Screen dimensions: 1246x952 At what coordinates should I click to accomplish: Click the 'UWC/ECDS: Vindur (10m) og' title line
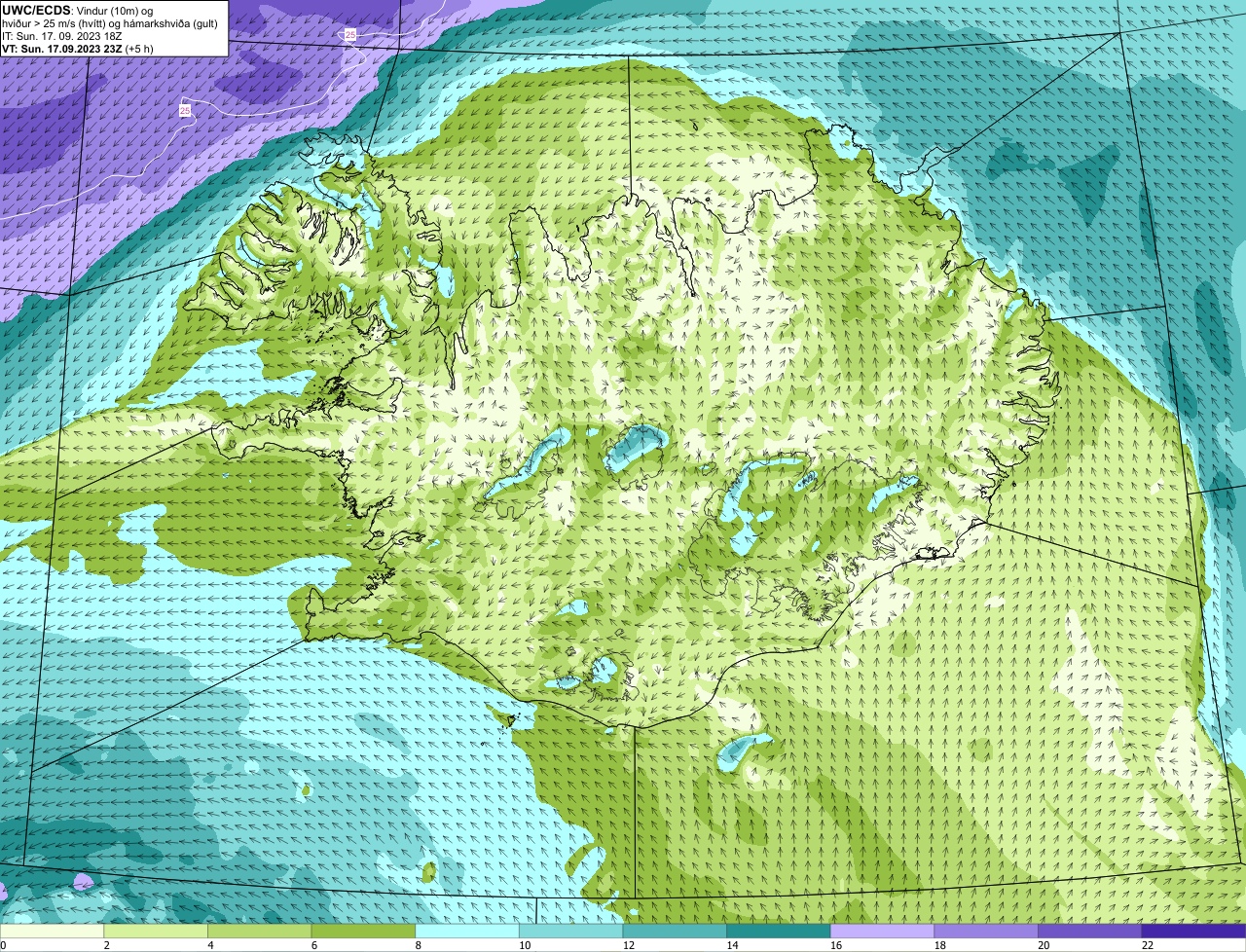pyautogui.click(x=78, y=10)
